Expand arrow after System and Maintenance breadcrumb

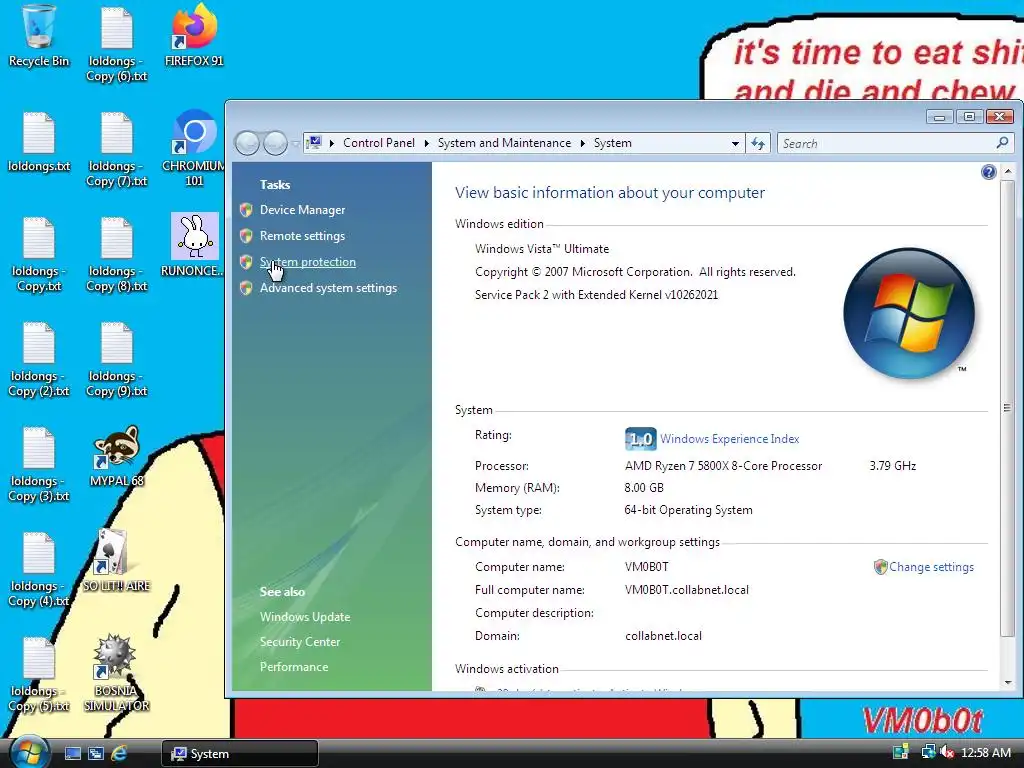point(583,143)
